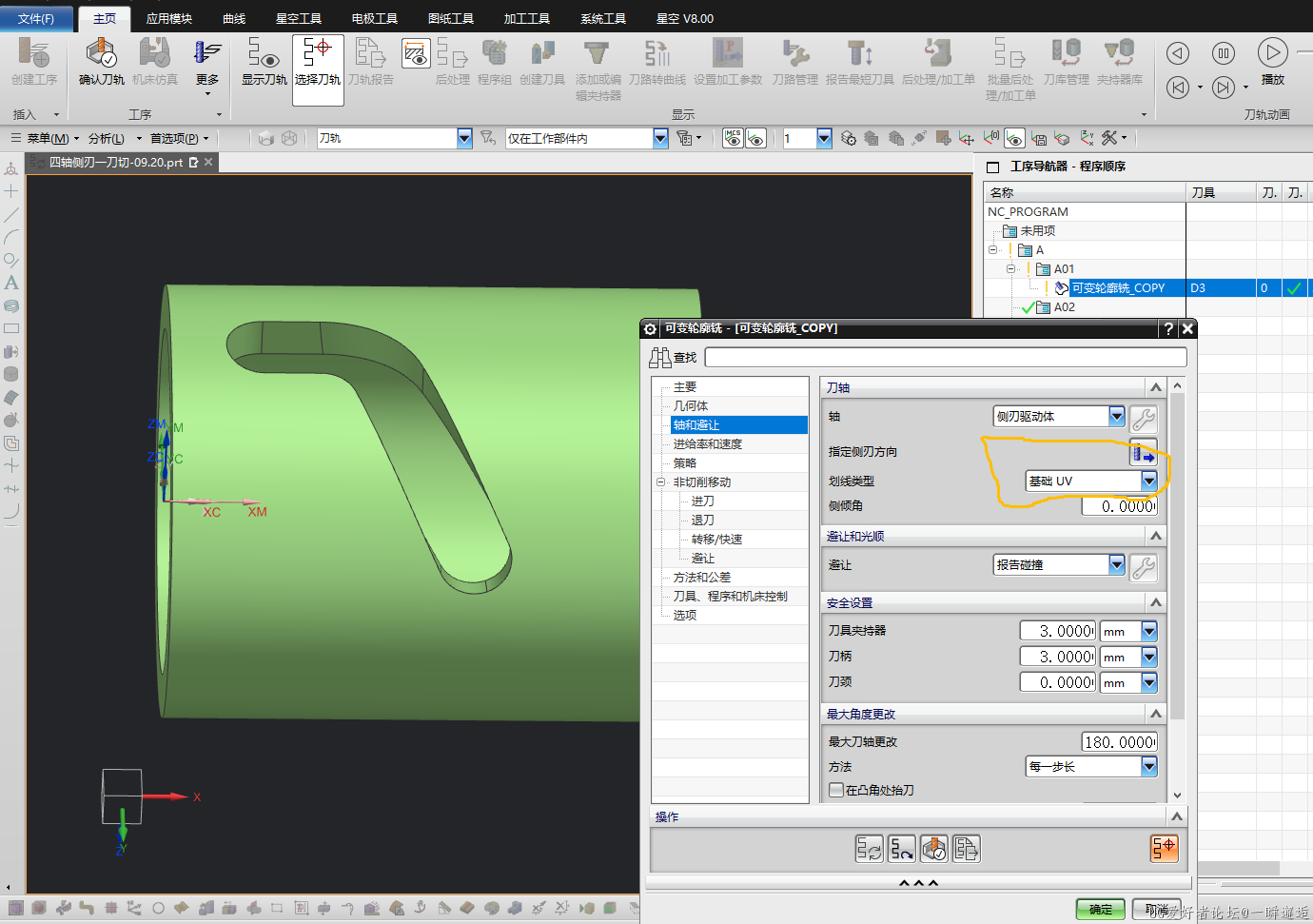Collapse the A program group node
The width and height of the screenshot is (1313, 924).
[x=993, y=249]
